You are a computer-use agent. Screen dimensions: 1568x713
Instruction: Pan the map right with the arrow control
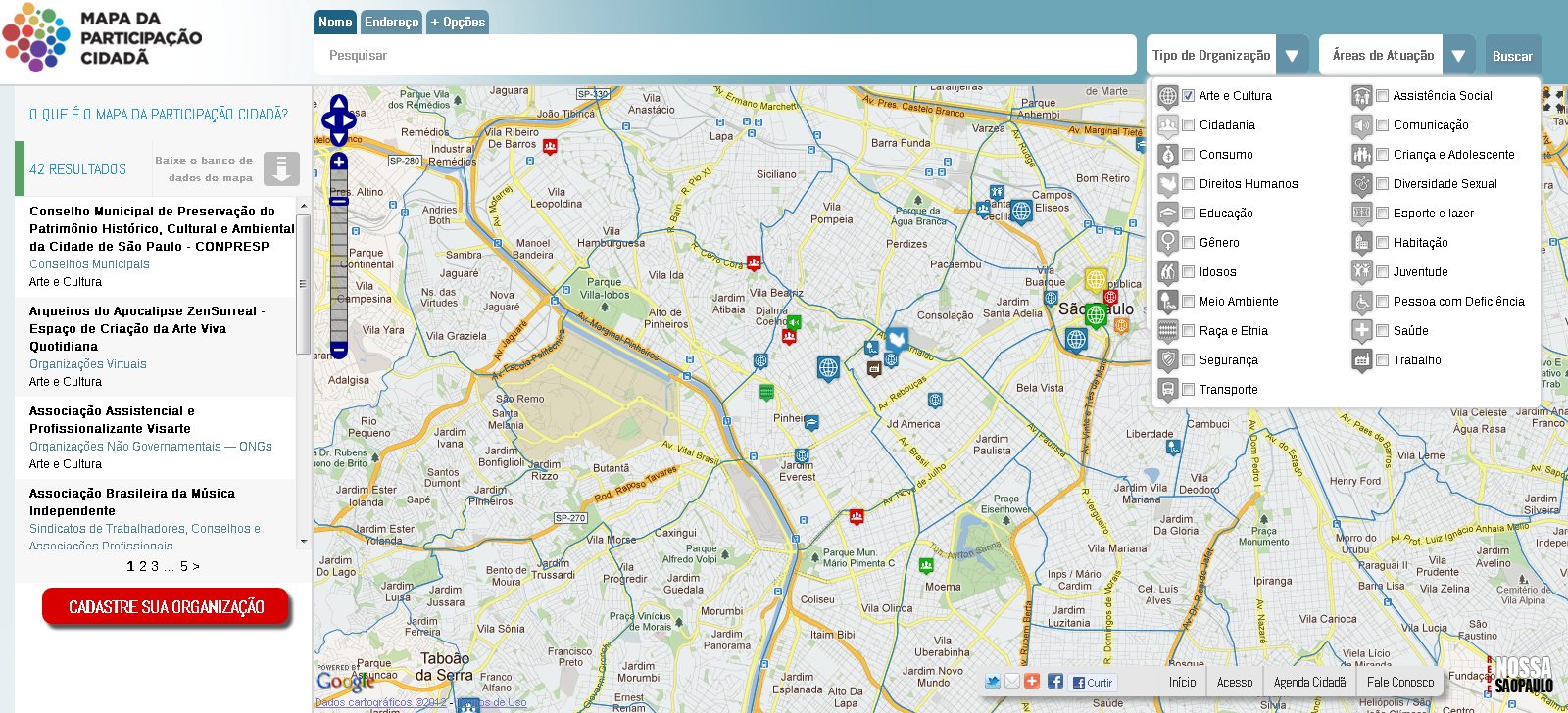click(350, 120)
